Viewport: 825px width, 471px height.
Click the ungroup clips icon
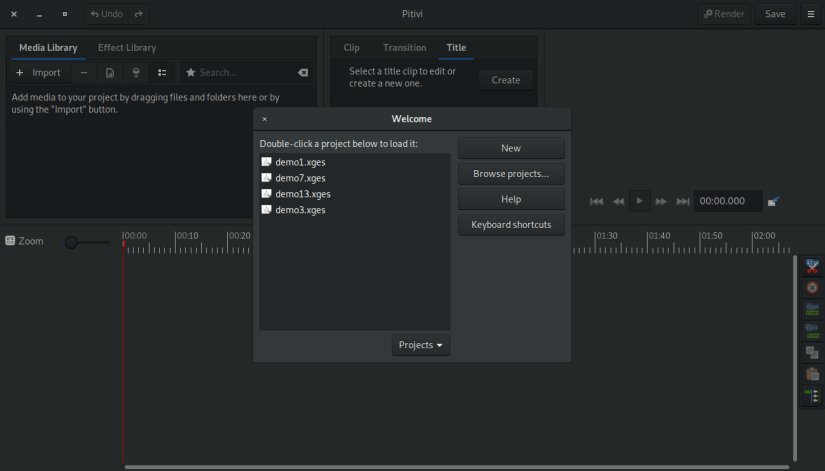[x=812, y=331]
